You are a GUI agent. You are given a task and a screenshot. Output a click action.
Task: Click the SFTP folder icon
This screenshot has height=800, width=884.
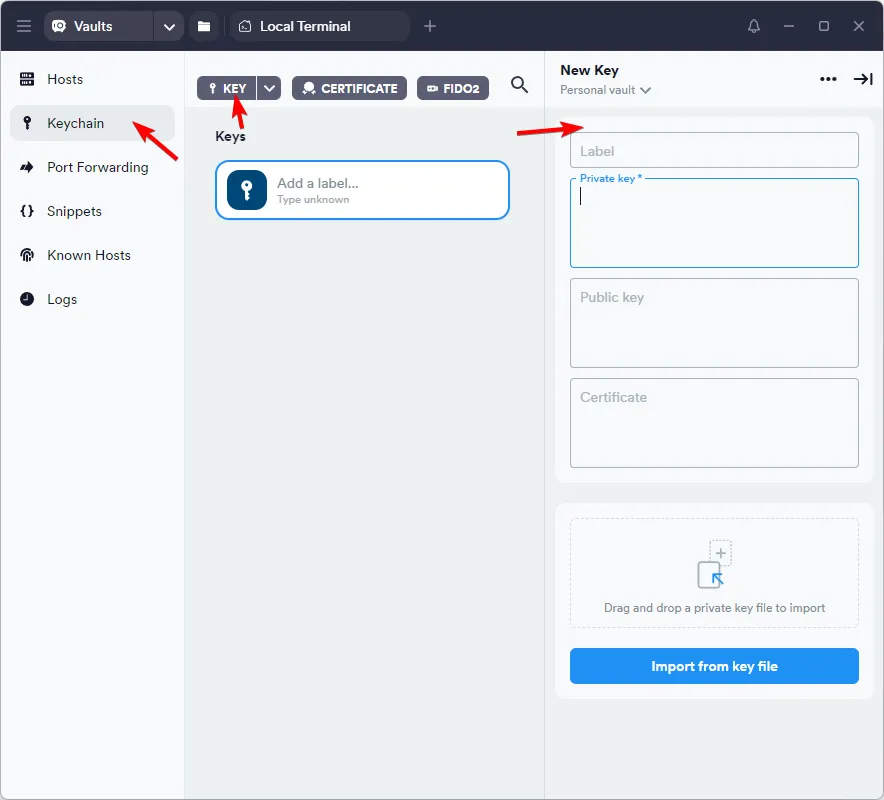[204, 26]
